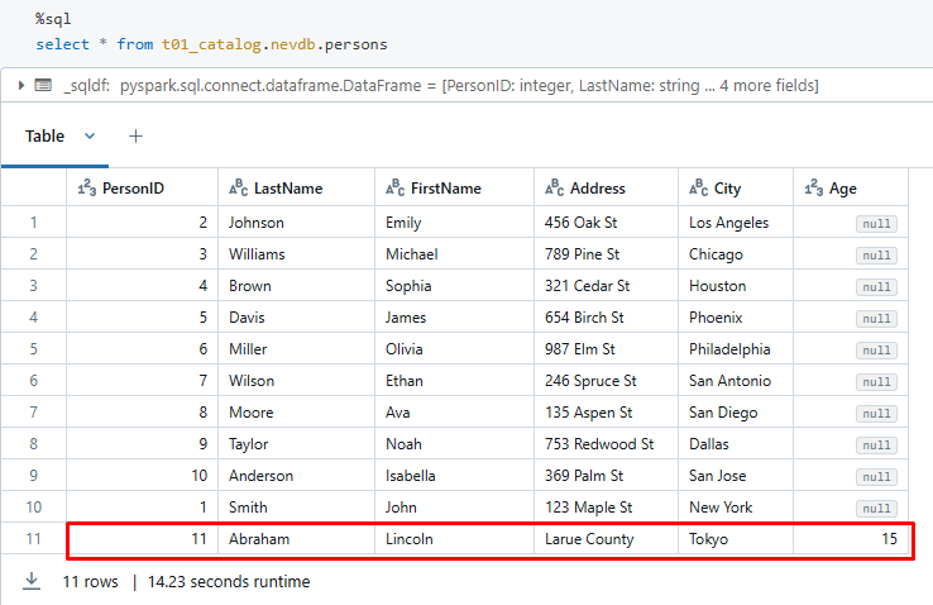Sort by the LastName column header

pos(288,188)
